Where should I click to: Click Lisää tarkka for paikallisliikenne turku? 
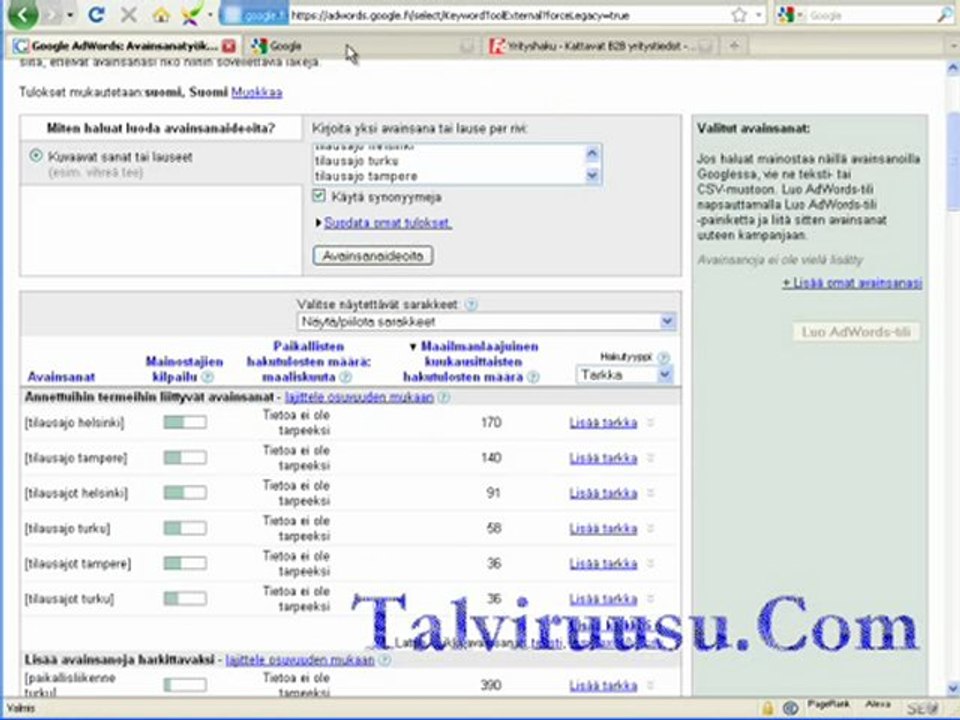(603, 686)
